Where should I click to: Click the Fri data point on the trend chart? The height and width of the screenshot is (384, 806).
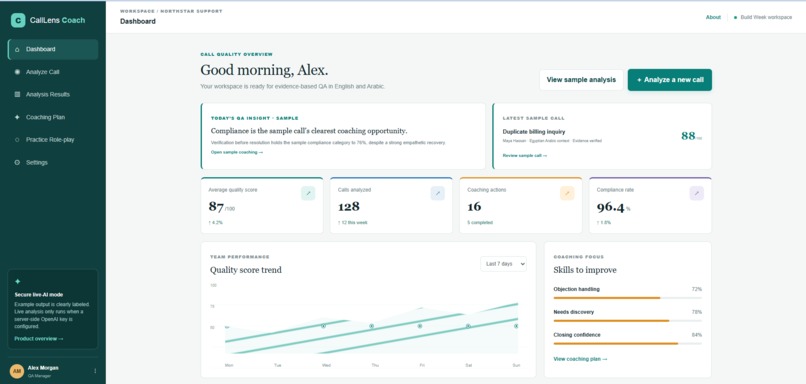pyautogui.click(x=419, y=326)
